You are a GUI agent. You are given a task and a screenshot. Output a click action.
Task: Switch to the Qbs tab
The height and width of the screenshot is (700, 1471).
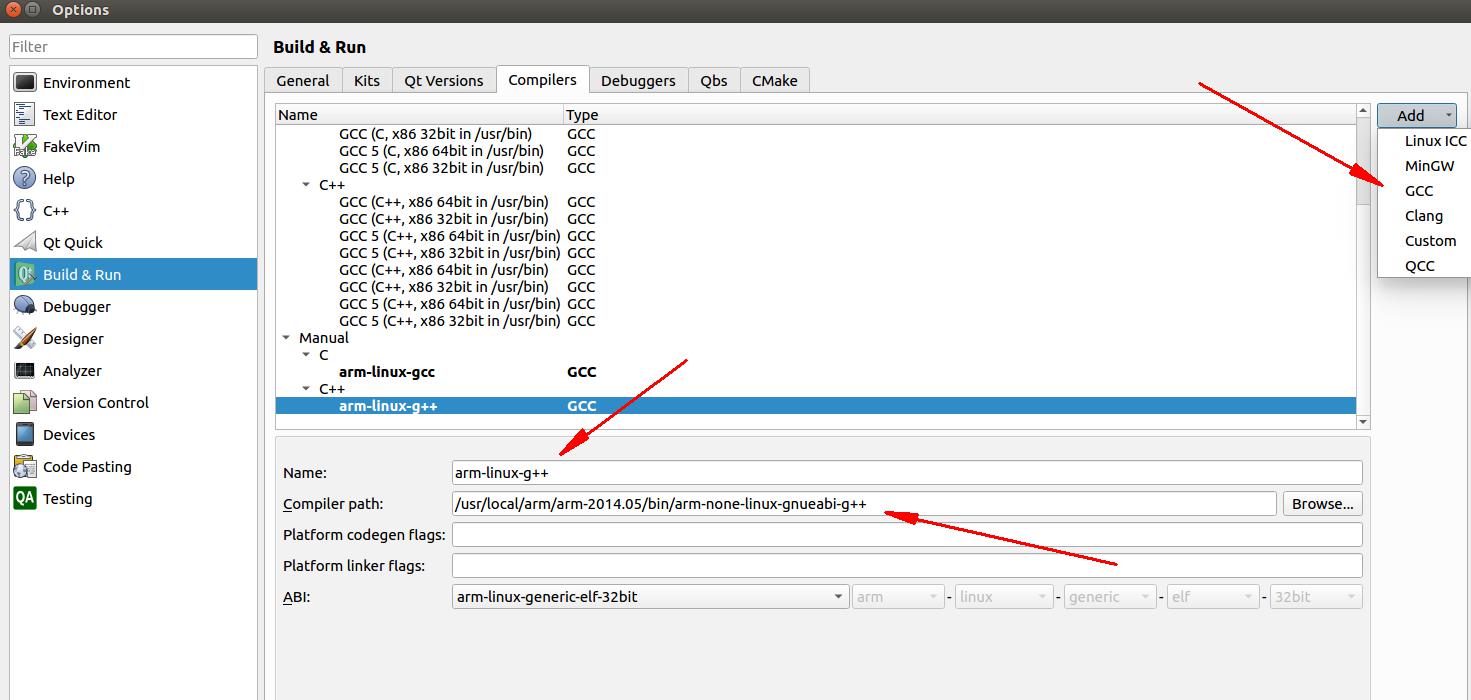(x=714, y=81)
